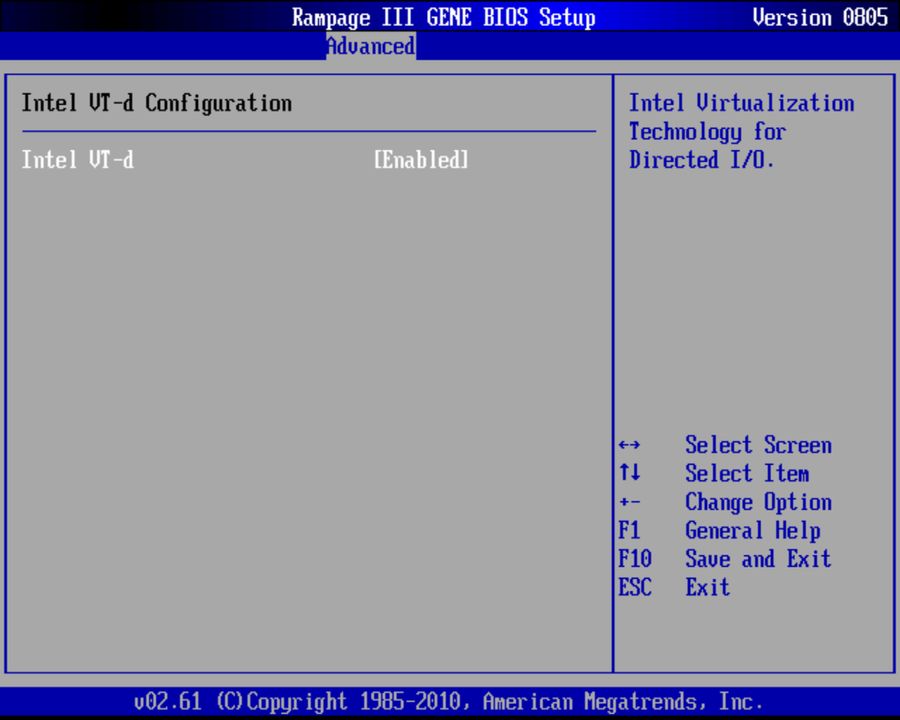Select the Intel VT-d setting label

coord(77,160)
